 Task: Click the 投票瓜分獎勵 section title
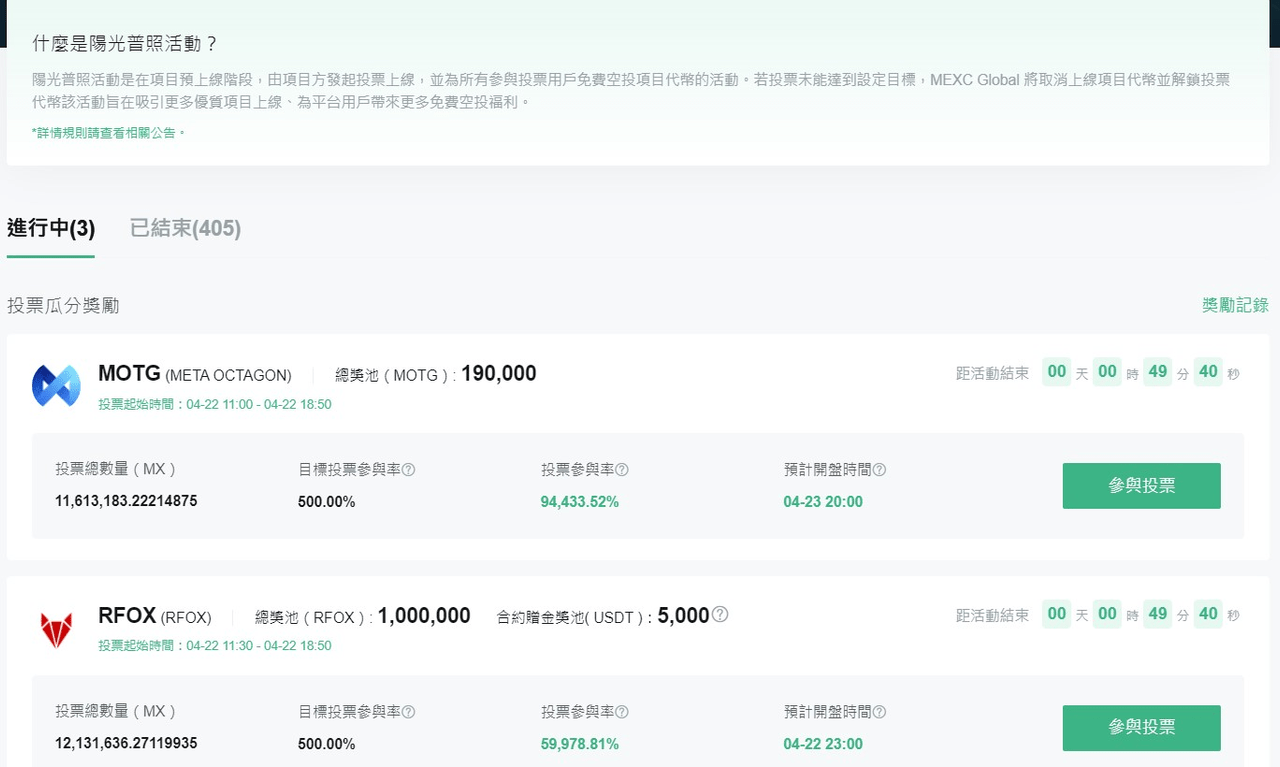click(x=63, y=305)
